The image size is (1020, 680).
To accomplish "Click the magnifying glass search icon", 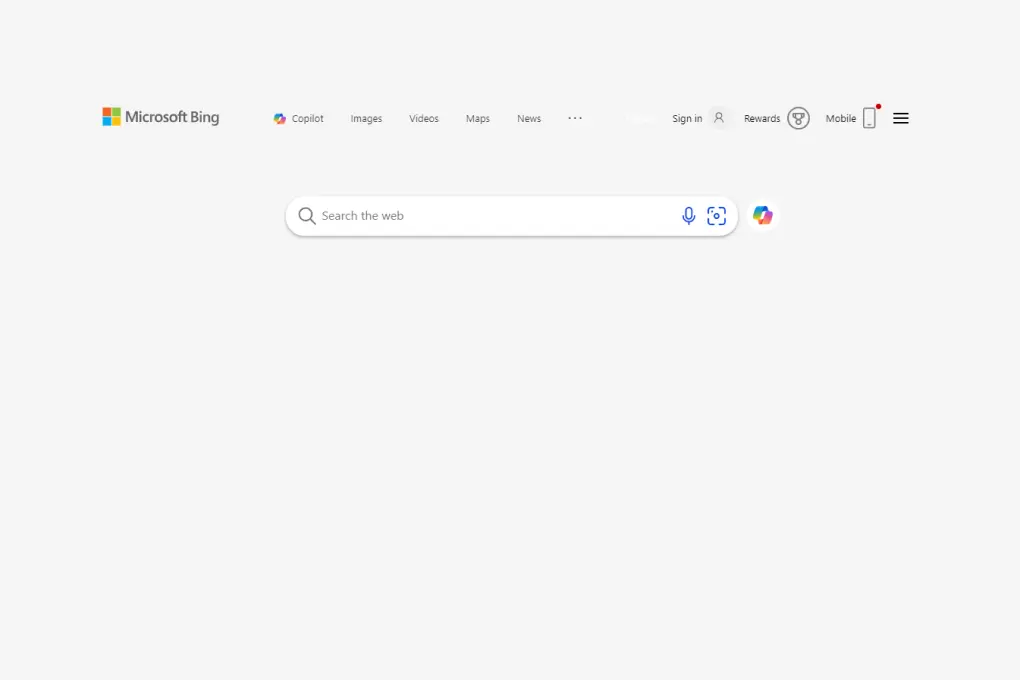I will tap(306, 215).
